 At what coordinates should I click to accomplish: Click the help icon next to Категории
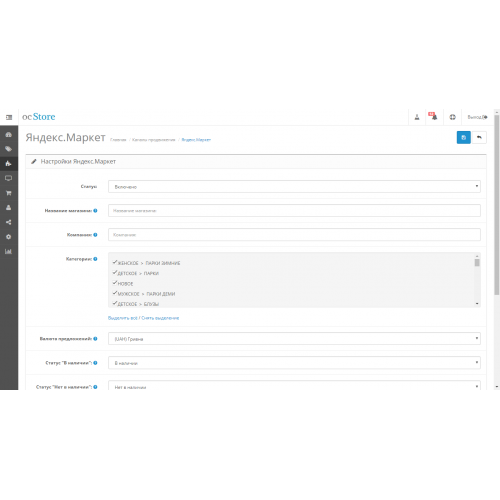[95, 259]
